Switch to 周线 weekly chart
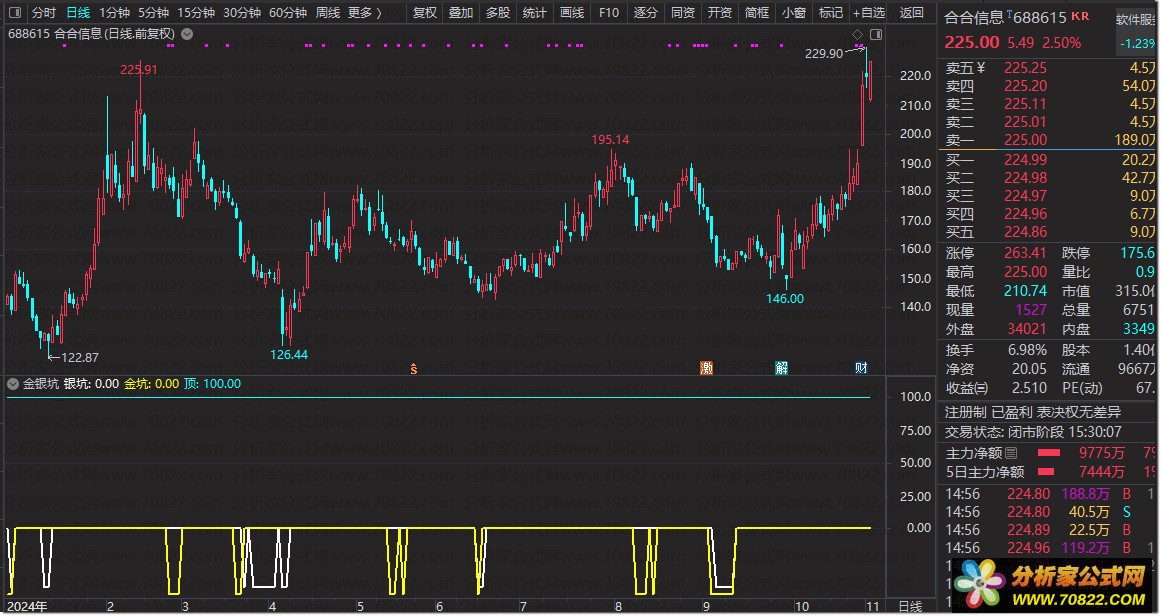This screenshot has height=616, width=1162. tap(328, 13)
